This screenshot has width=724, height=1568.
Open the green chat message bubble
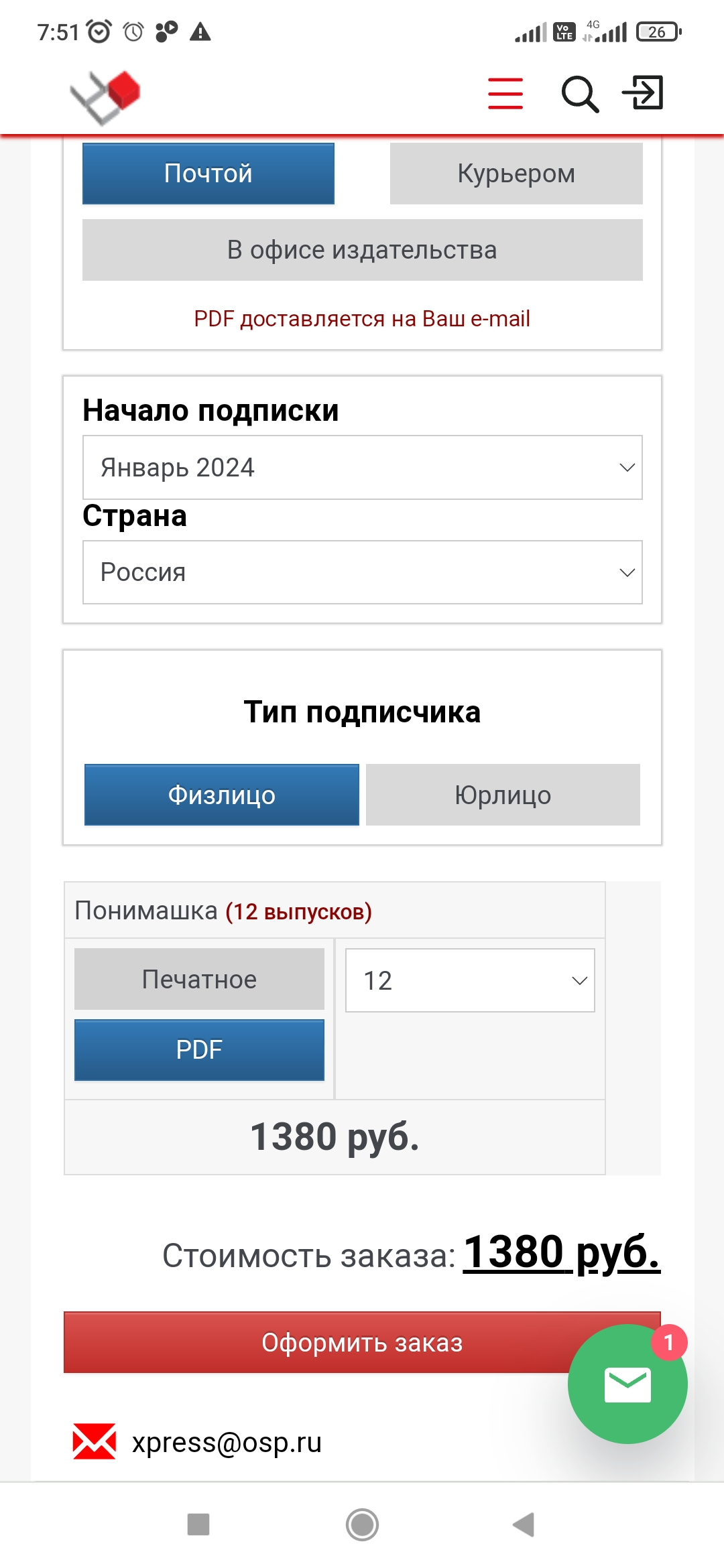(x=627, y=1384)
